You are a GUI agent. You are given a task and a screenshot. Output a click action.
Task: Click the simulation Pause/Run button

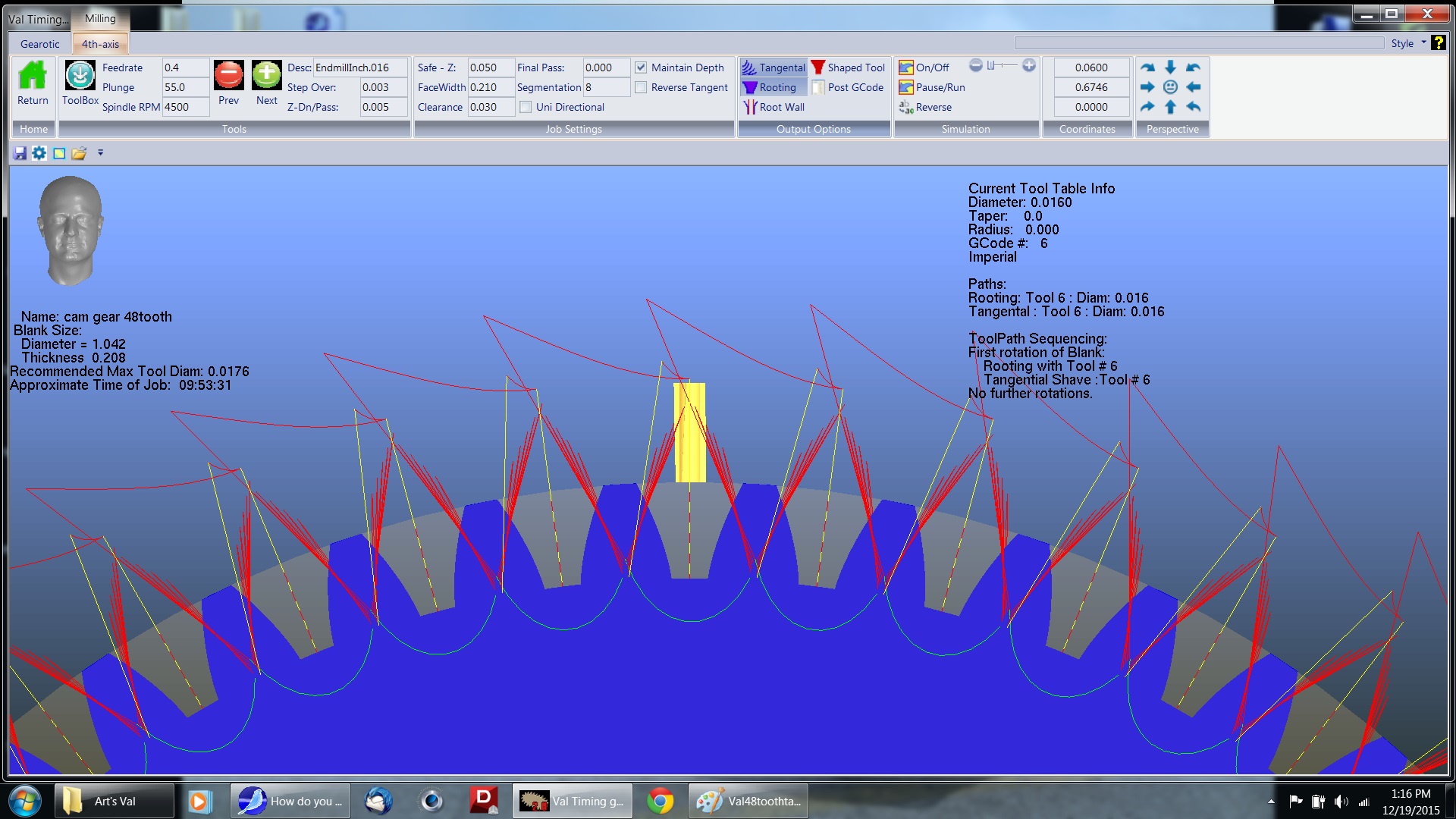tap(932, 87)
